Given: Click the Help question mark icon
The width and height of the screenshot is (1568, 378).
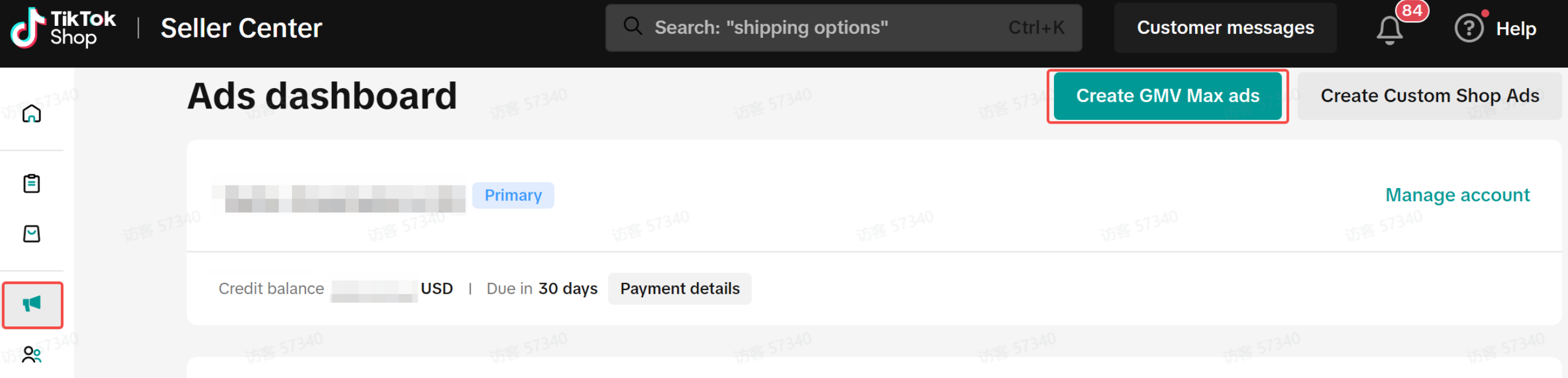Looking at the screenshot, I should [1468, 28].
